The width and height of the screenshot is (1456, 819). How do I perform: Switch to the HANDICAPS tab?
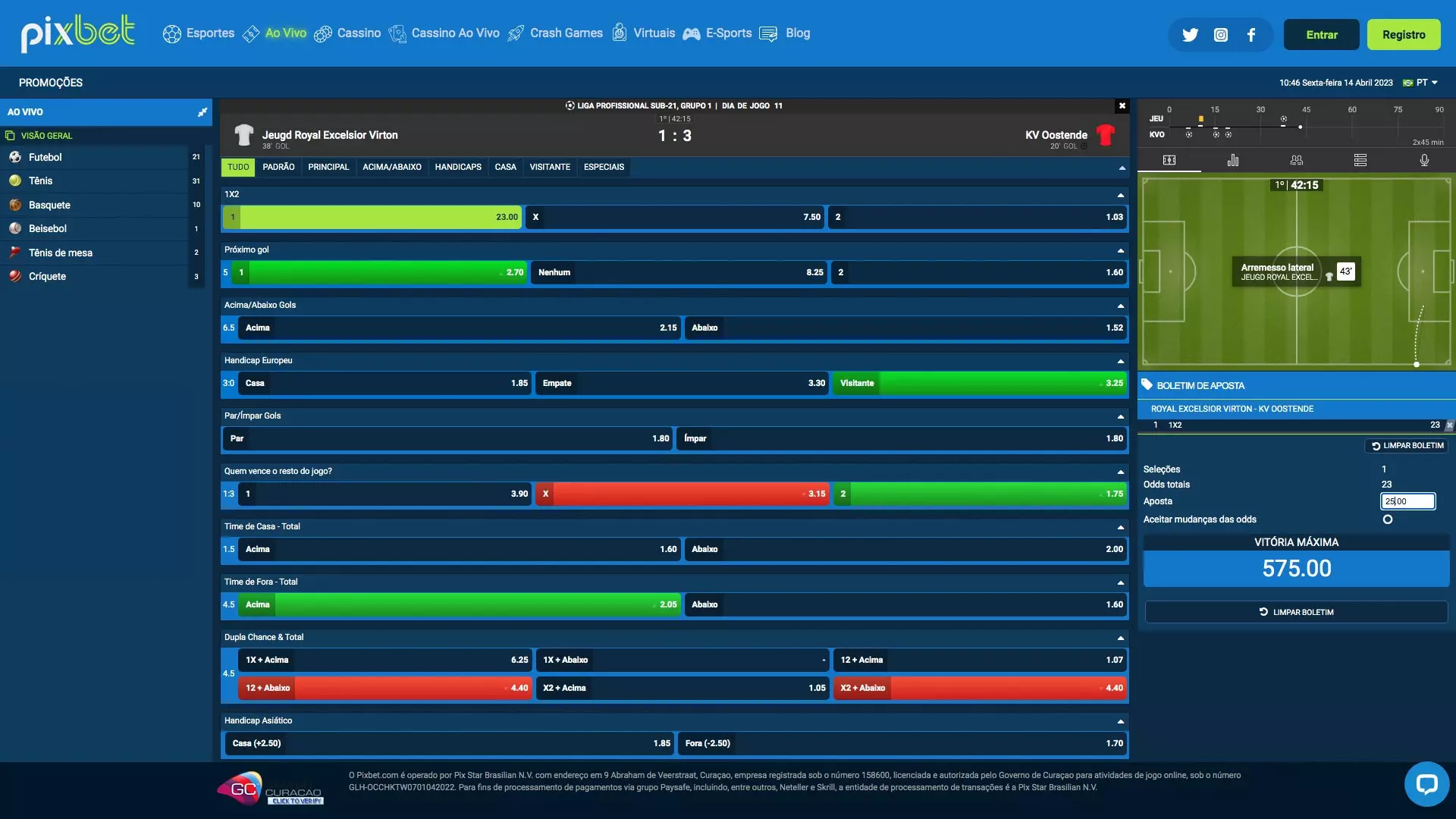coord(458,168)
